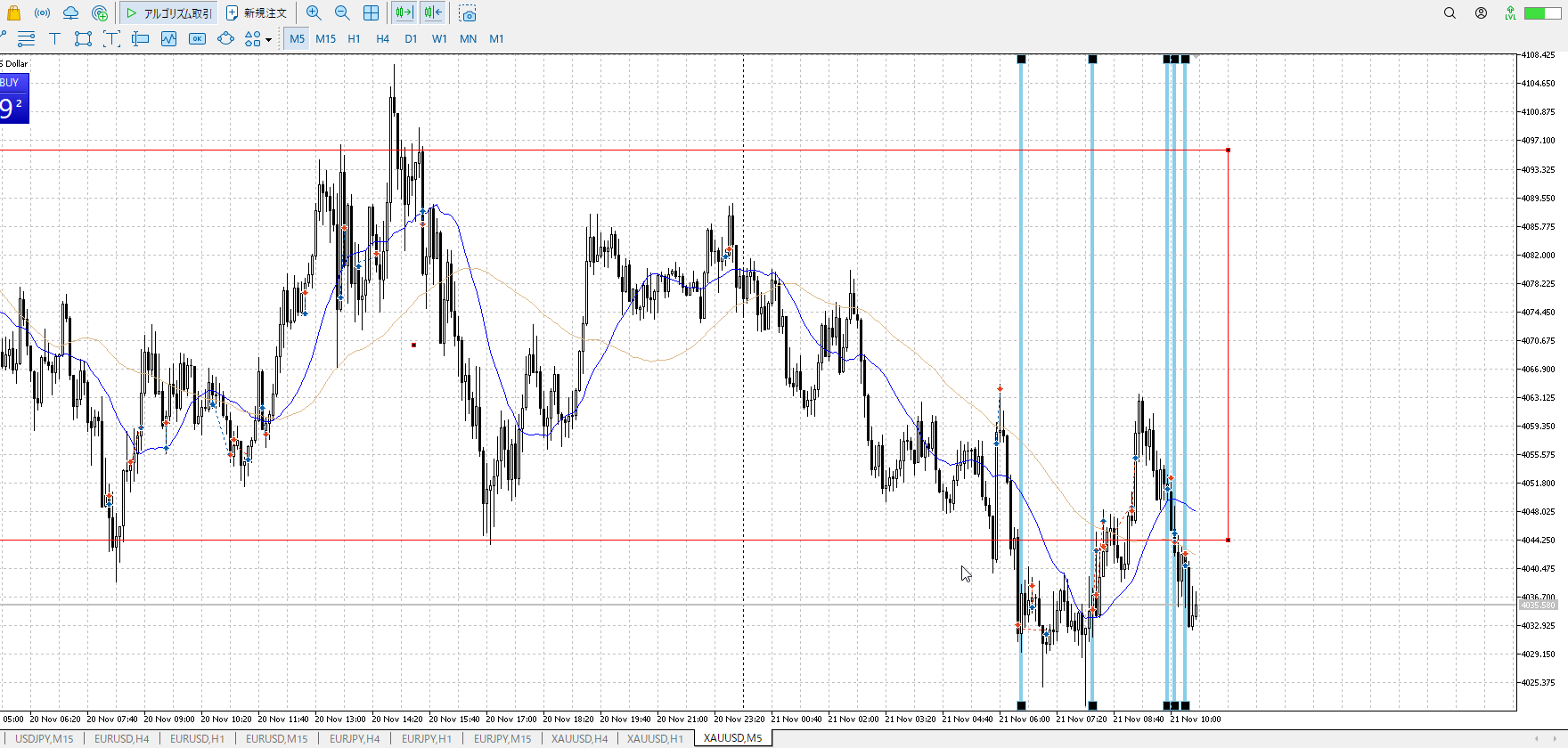Viewport: 1568px width, 748px height.
Task: Toggle the algorithmic trading button
Action: (x=169, y=12)
